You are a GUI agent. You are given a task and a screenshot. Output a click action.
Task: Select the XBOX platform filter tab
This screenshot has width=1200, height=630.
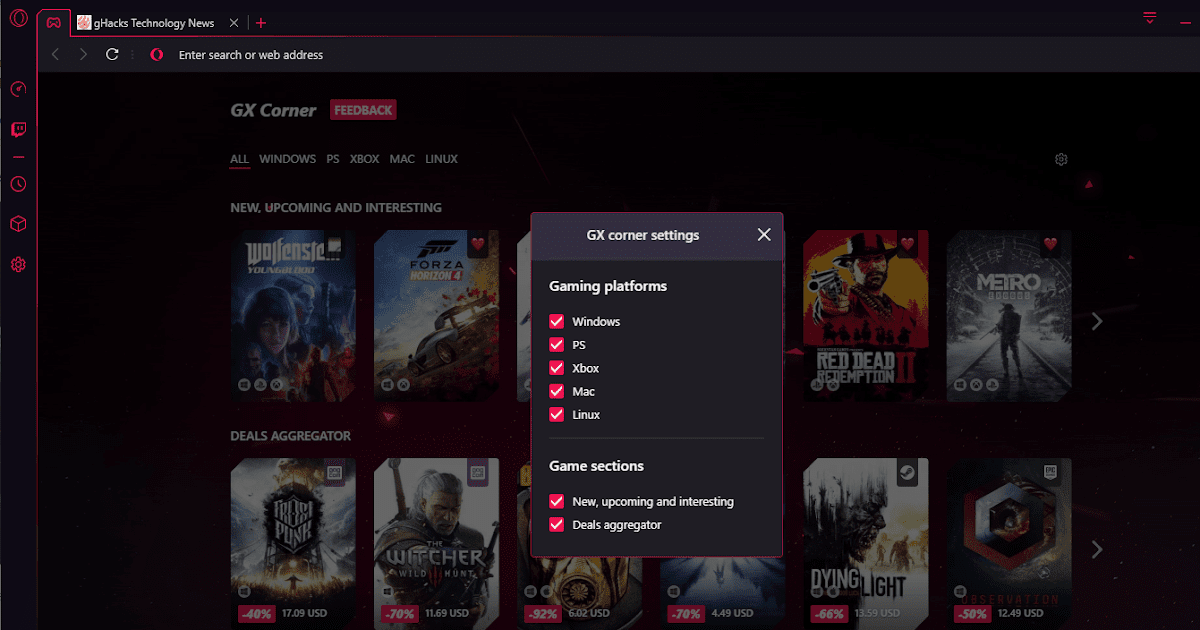pos(365,159)
